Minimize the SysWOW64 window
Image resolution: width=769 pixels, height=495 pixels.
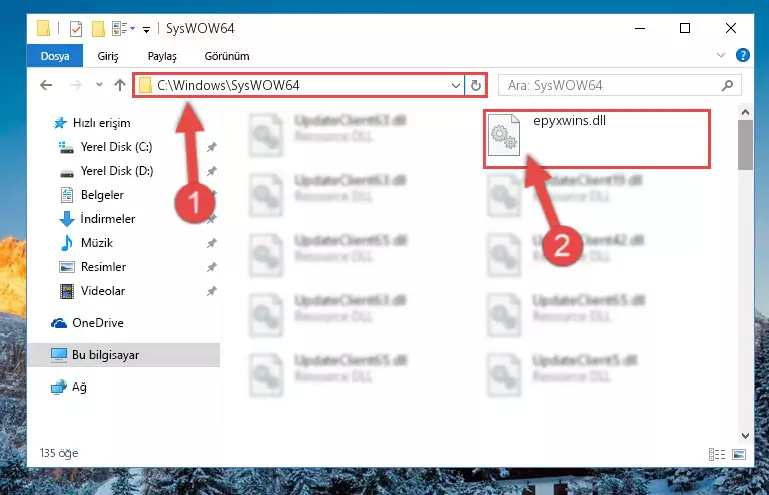pyautogui.click(x=640, y=28)
